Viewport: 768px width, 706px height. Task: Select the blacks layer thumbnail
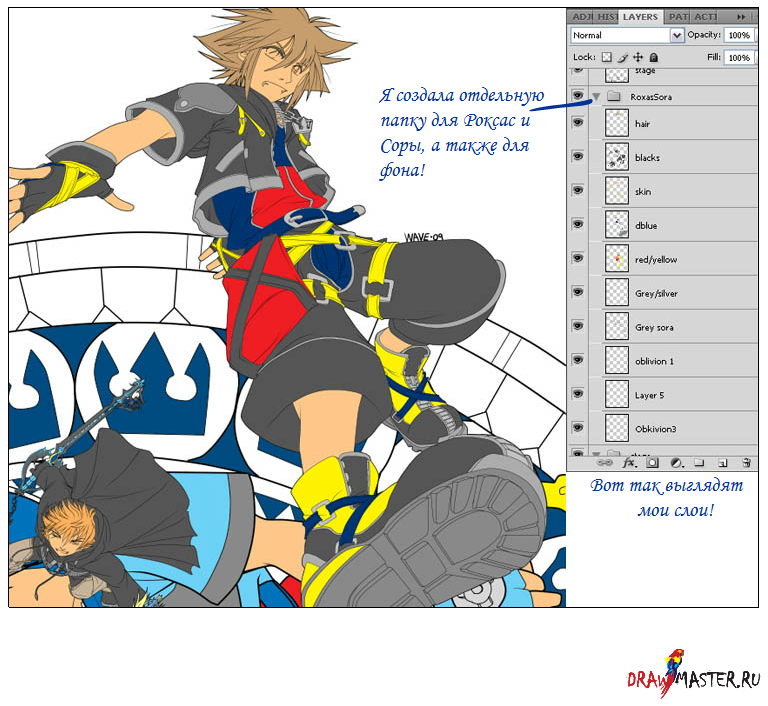coord(617,157)
